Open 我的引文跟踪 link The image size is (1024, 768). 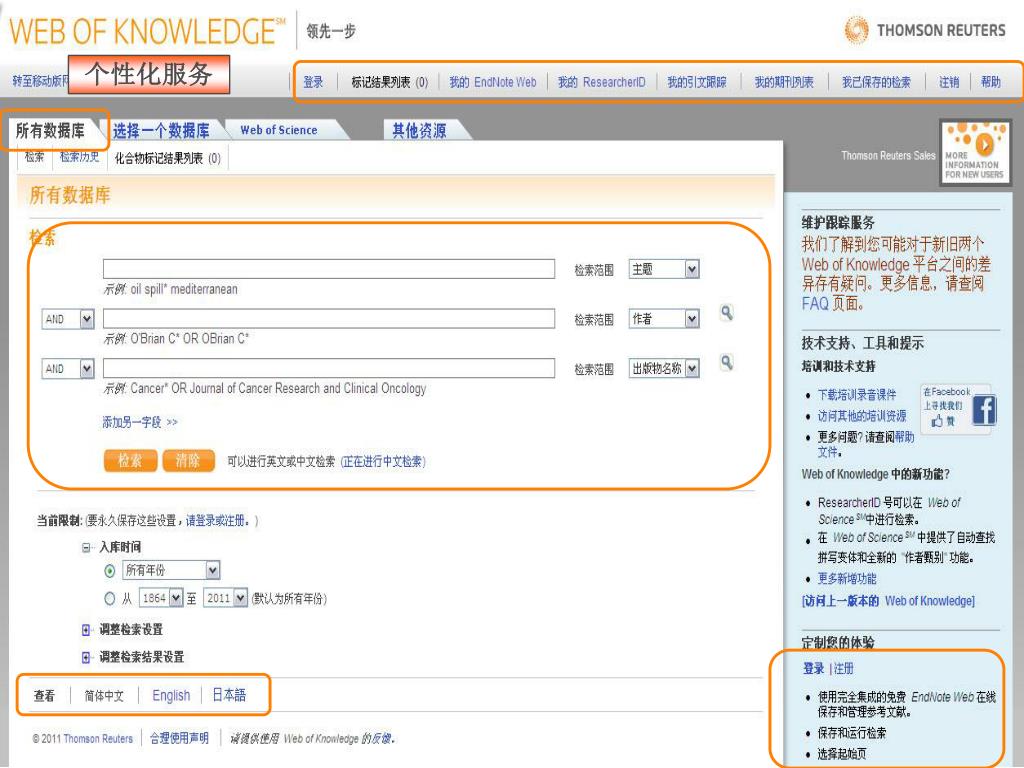697,82
